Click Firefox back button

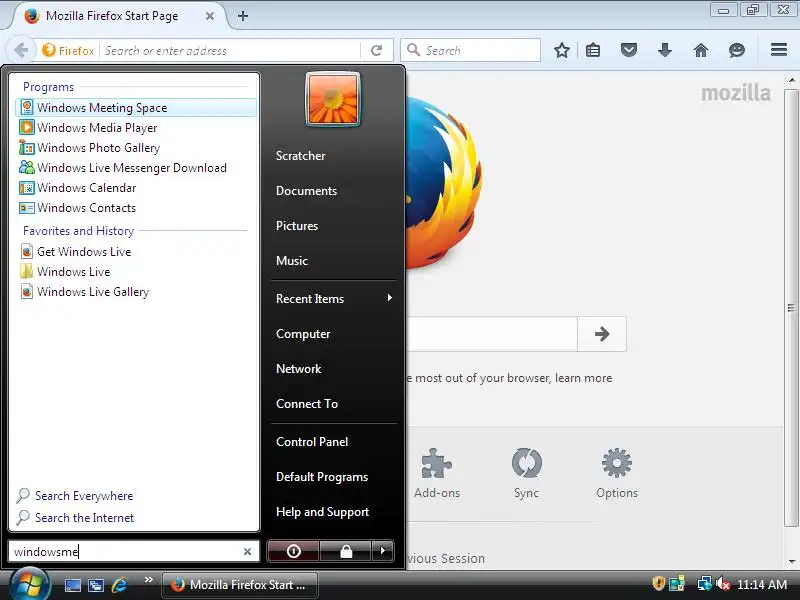click(x=21, y=50)
